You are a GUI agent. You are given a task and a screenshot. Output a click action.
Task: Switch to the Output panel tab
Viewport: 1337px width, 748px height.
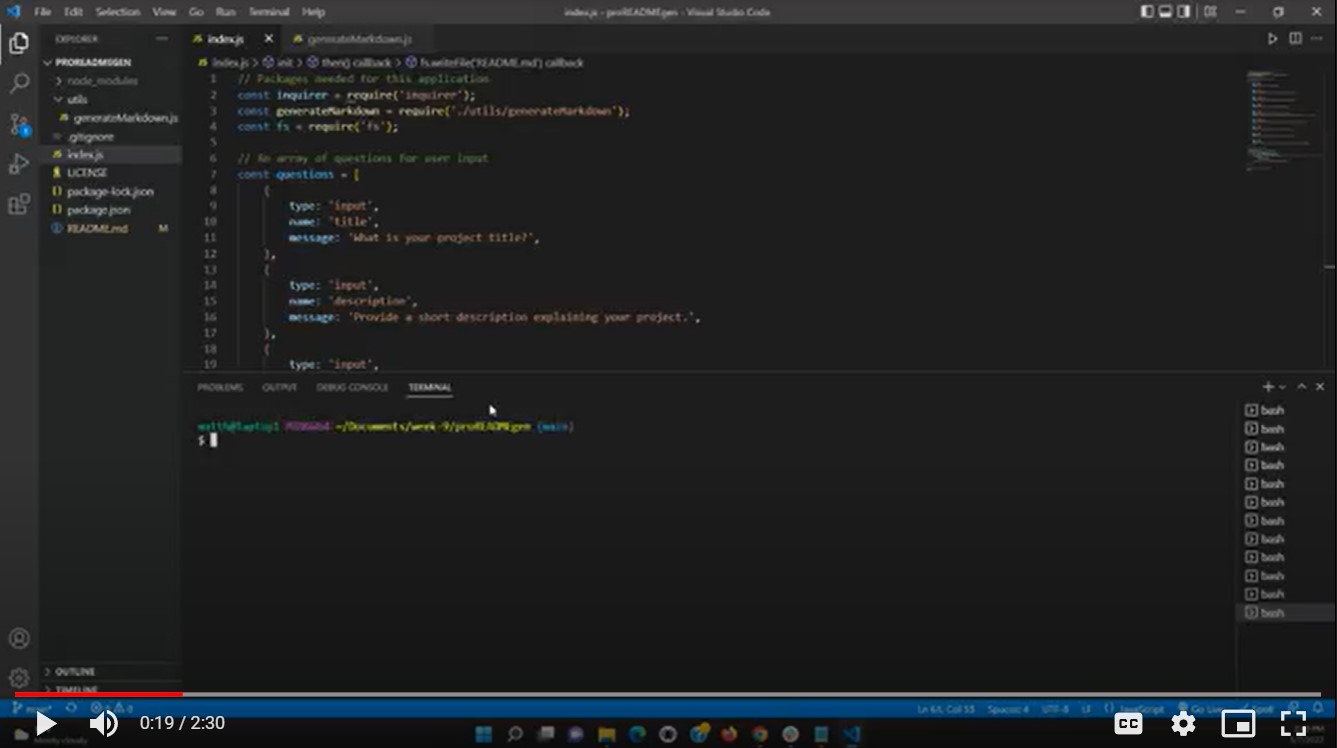[x=280, y=387]
